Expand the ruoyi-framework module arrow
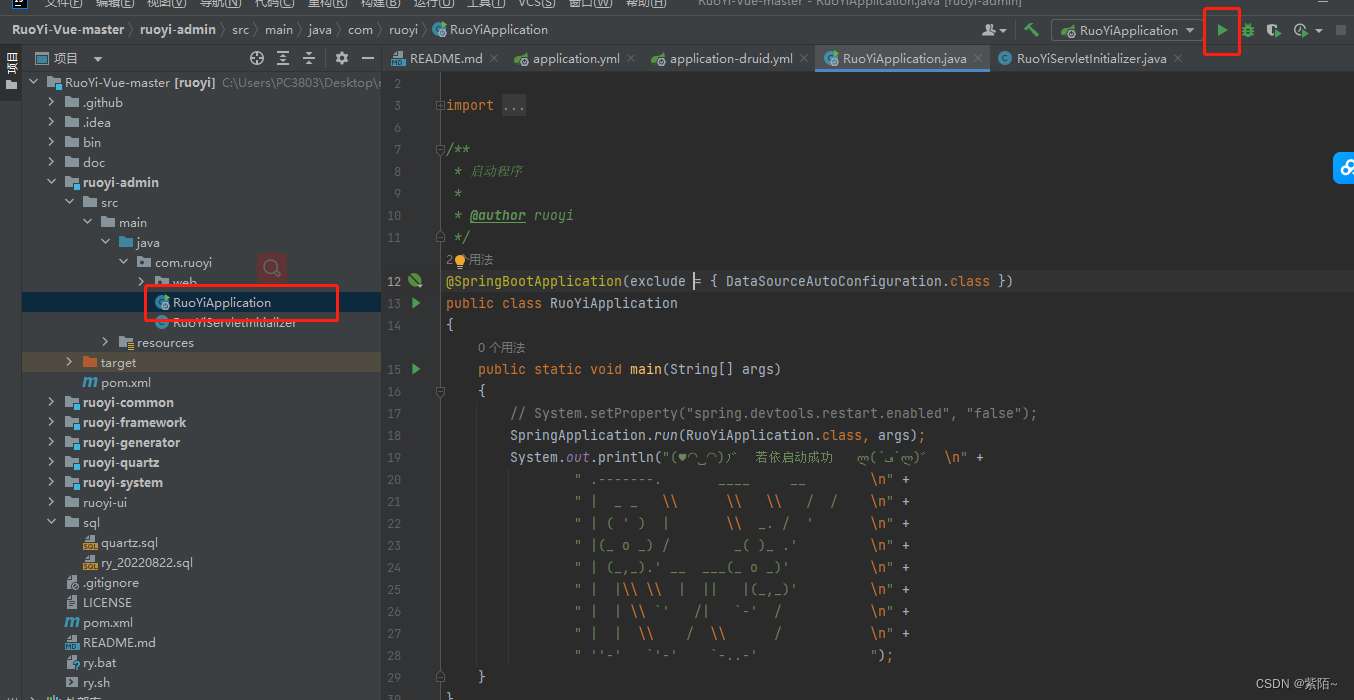The height and width of the screenshot is (700, 1354). pos(52,422)
